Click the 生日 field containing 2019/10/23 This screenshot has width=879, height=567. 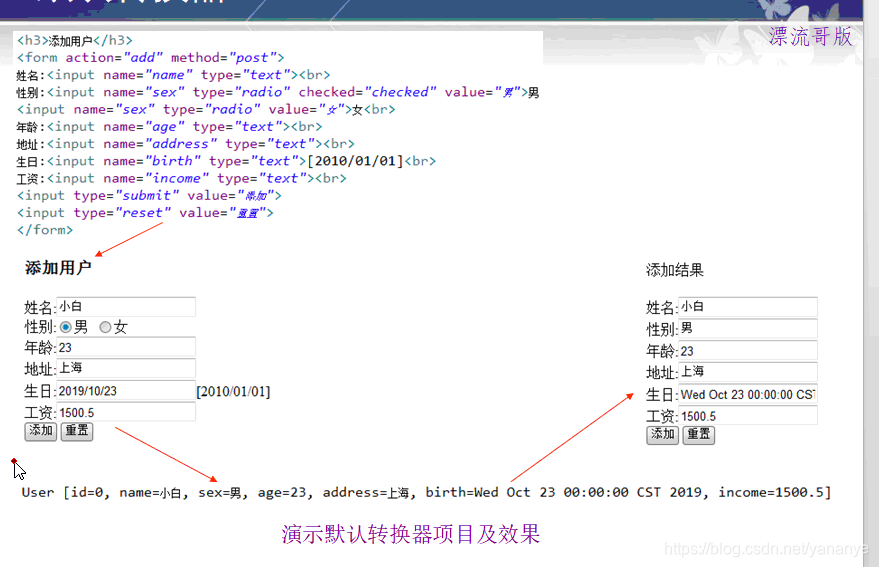pyautogui.click(x=126, y=390)
